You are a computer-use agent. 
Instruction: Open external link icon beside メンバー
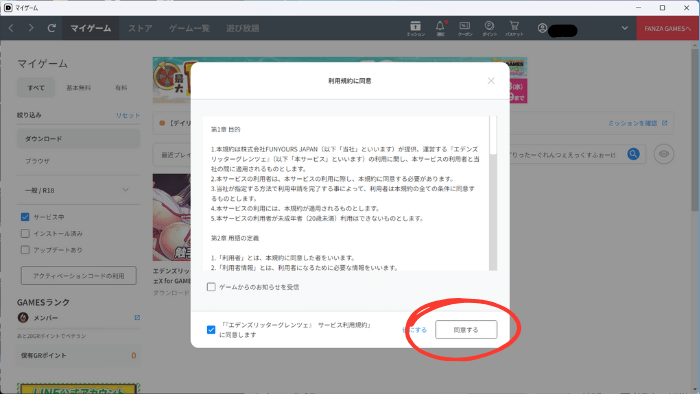pyautogui.click(x=137, y=318)
